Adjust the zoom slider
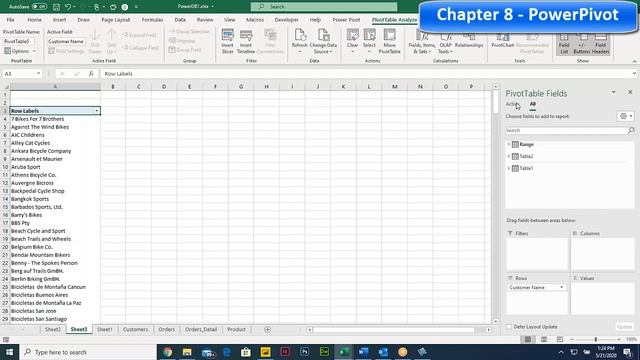This screenshot has height=360, width=640. pos(596,339)
